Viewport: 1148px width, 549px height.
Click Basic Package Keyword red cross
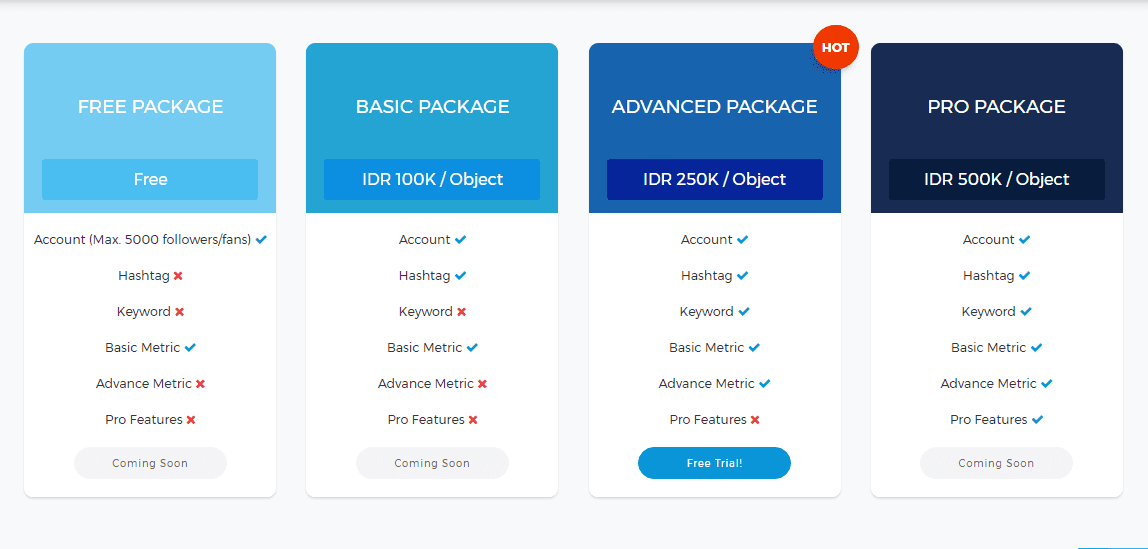(x=461, y=312)
